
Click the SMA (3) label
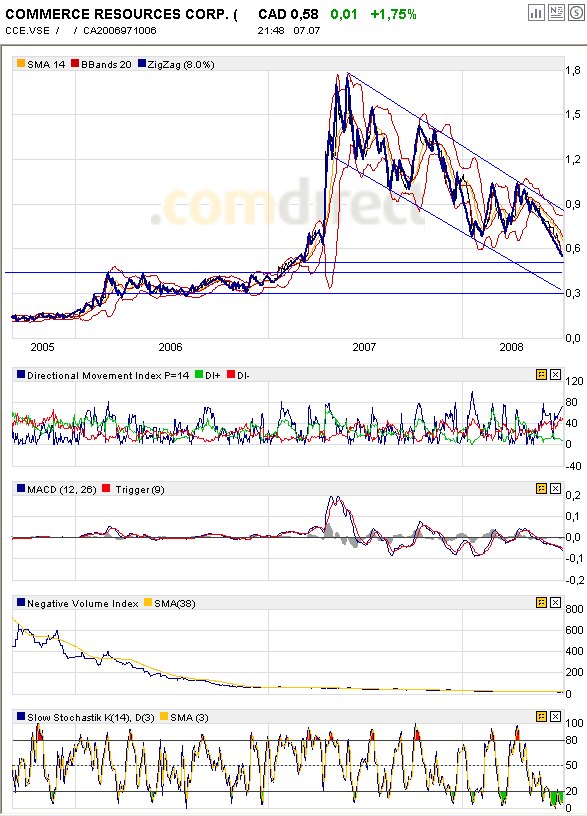click(189, 717)
